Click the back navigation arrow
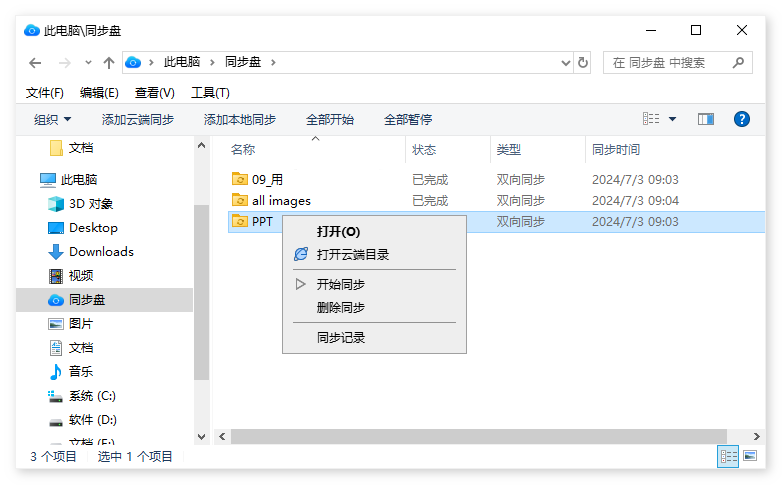 (35, 63)
